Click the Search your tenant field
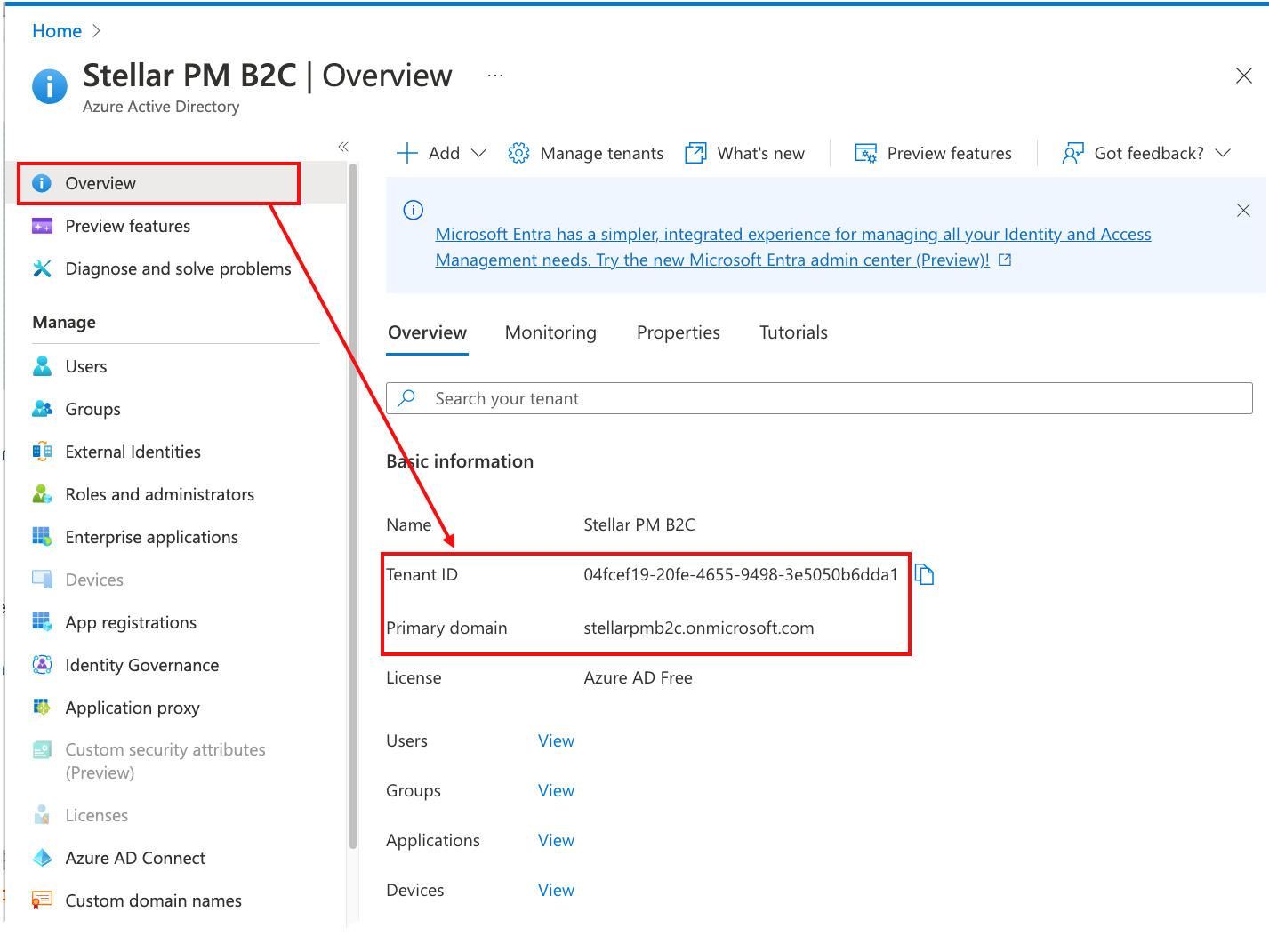This screenshot has height=952, width=1269. tap(818, 398)
